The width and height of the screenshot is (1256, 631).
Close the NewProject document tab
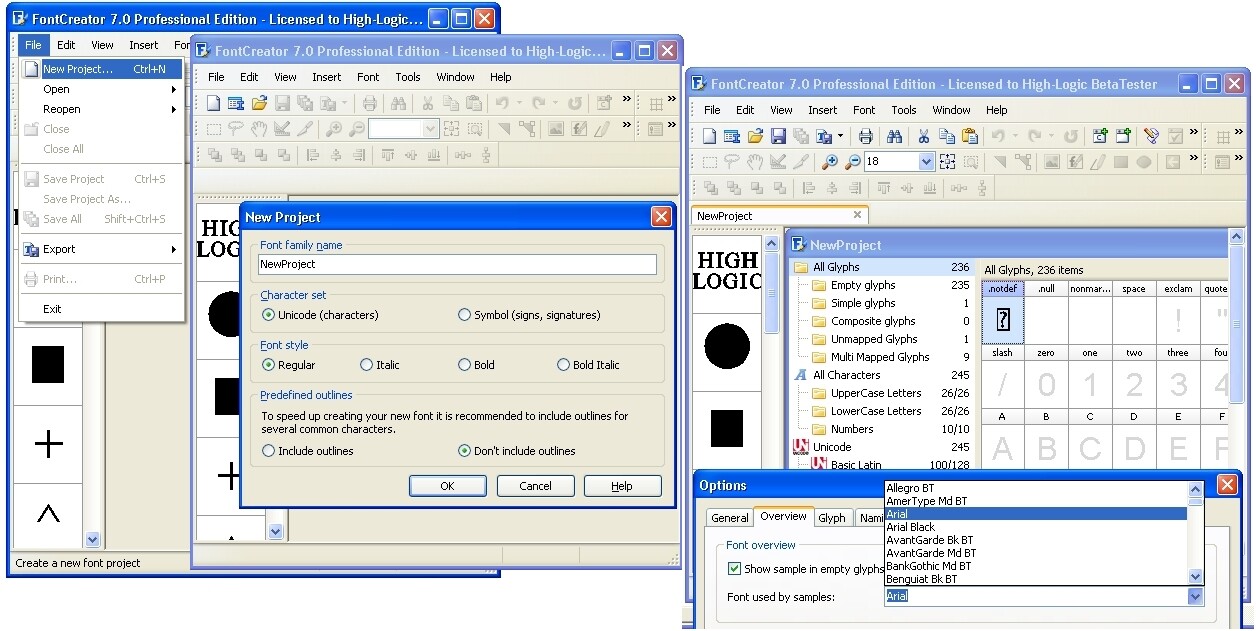tap(857, 215)
